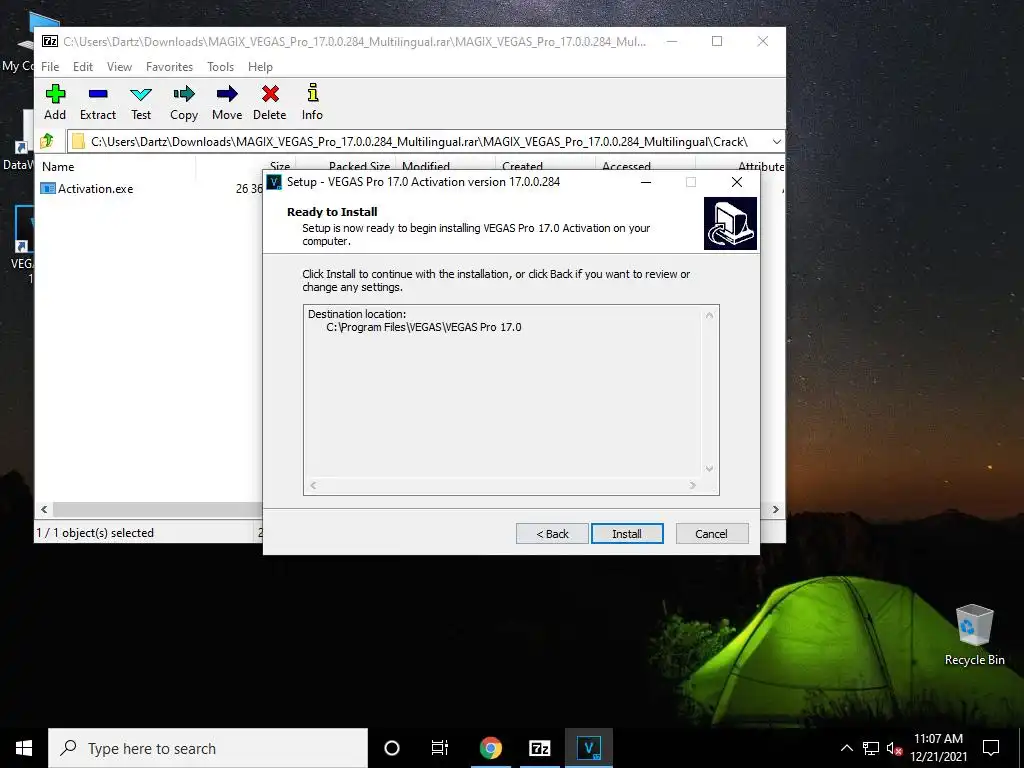Maximize the 7-Zip window
The image size is (1024, 768).
click(717, 41)
